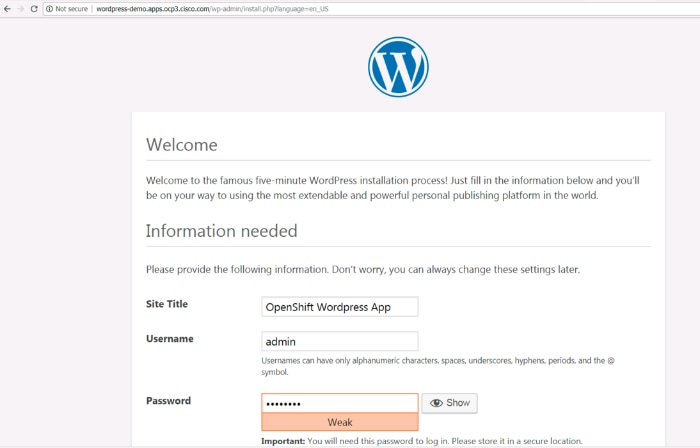
Task: Edit the Username field
Action: pos(340,341)
